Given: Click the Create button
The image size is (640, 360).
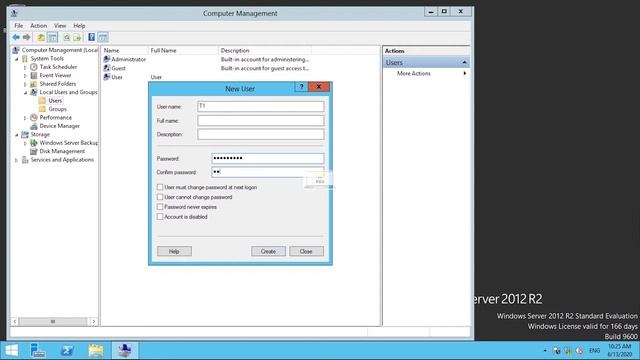Looking at the screenshot, I should [268, 251].
